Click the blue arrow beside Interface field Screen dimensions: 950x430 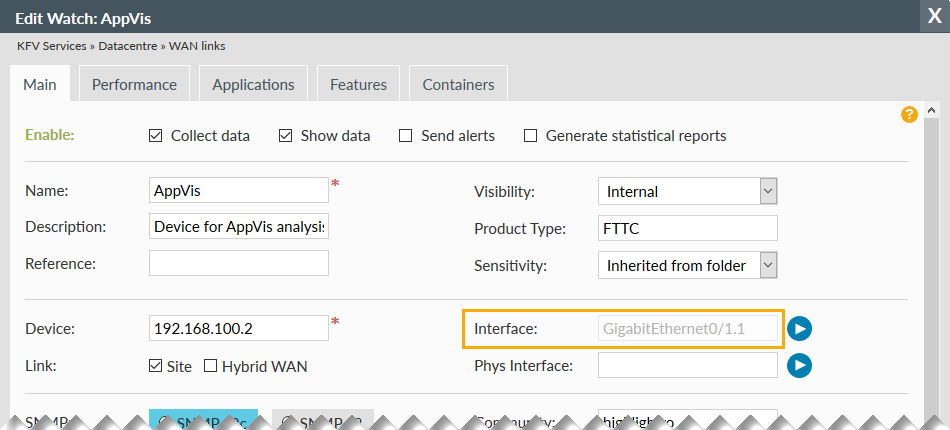tap(799, 328)
